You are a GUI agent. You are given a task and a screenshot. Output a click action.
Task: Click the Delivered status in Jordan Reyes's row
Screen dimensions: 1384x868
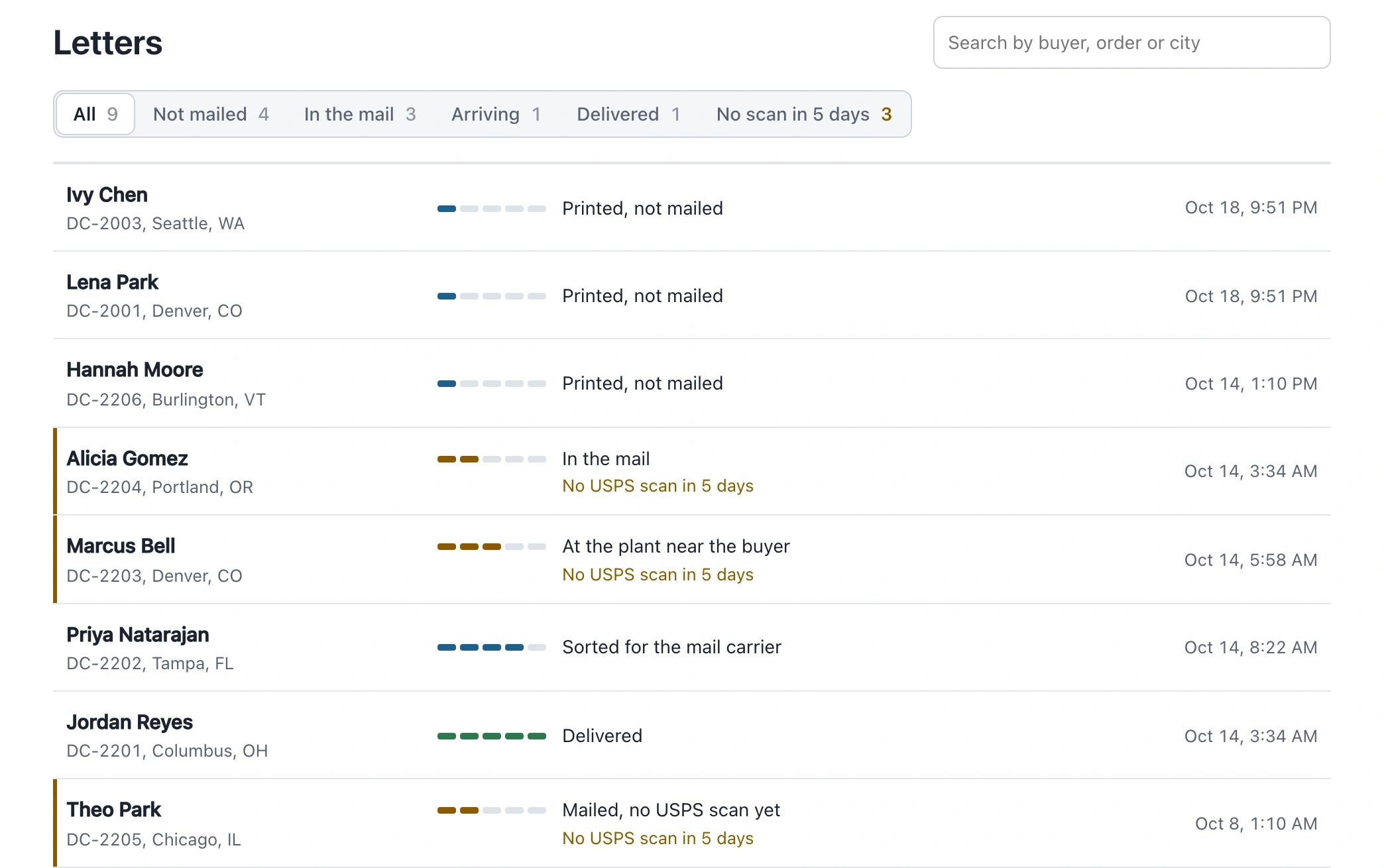[602, 735]
